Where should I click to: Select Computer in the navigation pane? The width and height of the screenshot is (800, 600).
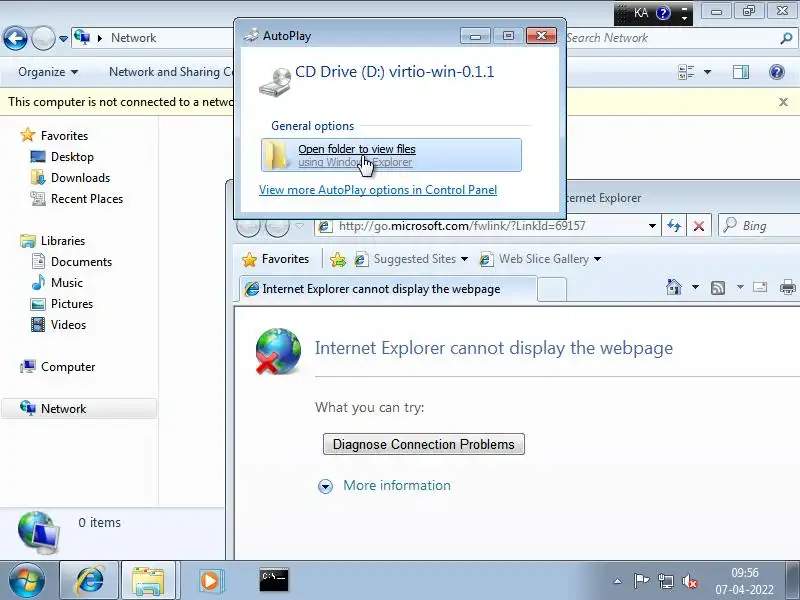(58, 366)
